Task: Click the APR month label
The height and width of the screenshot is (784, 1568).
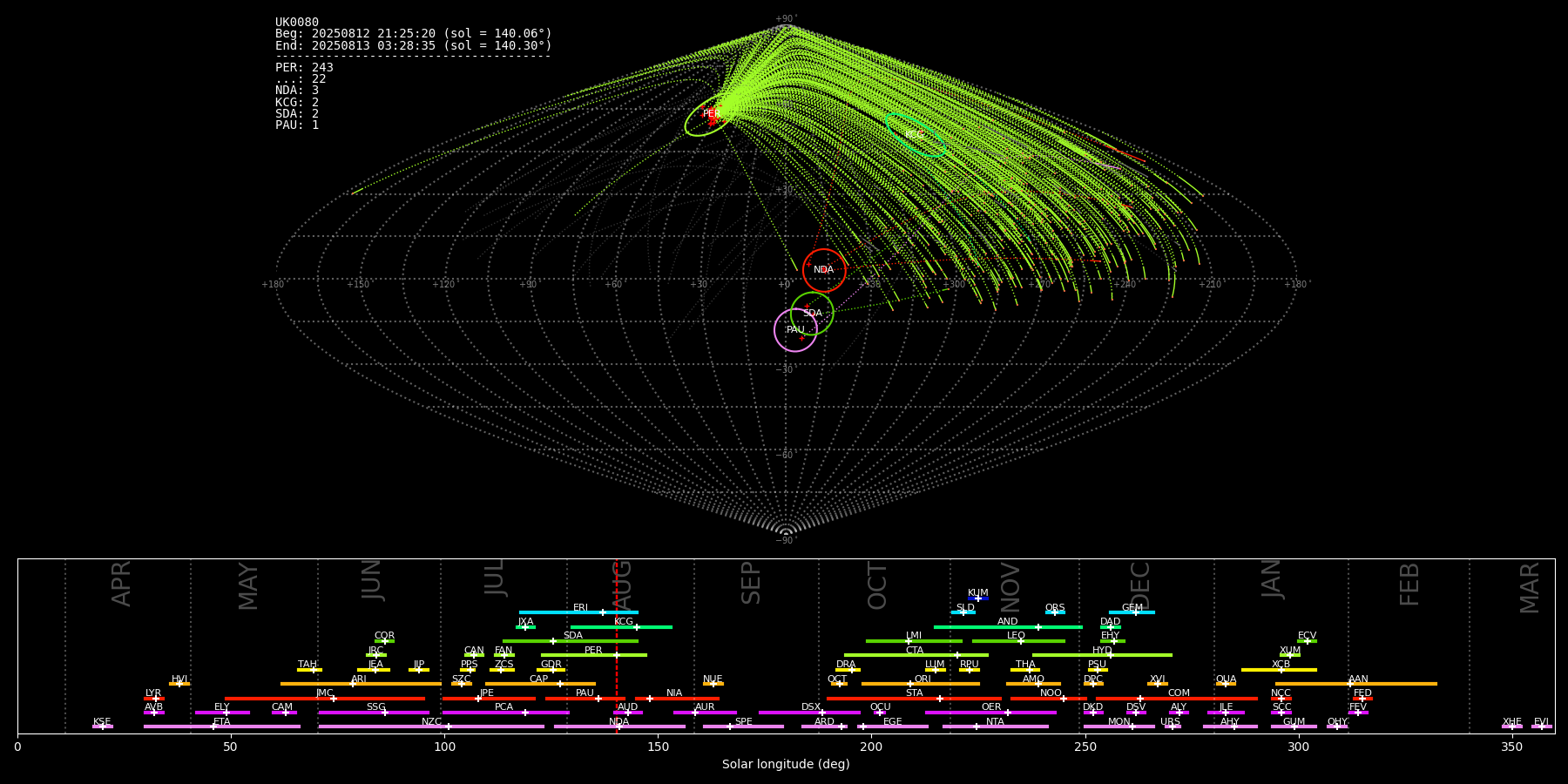Action: (121, 584)
